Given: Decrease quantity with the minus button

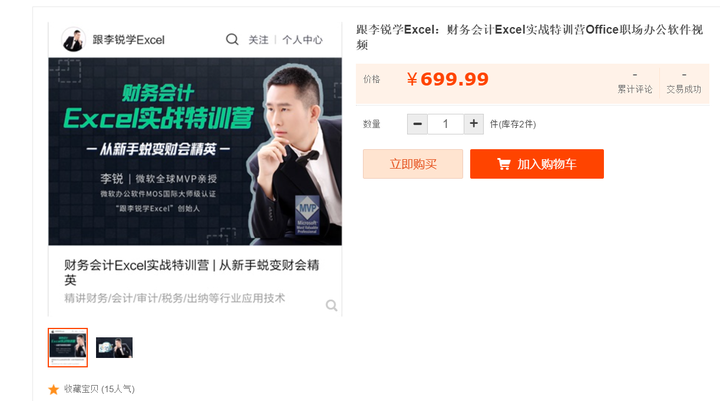Looking at the screenshot, I should [417, 124].
